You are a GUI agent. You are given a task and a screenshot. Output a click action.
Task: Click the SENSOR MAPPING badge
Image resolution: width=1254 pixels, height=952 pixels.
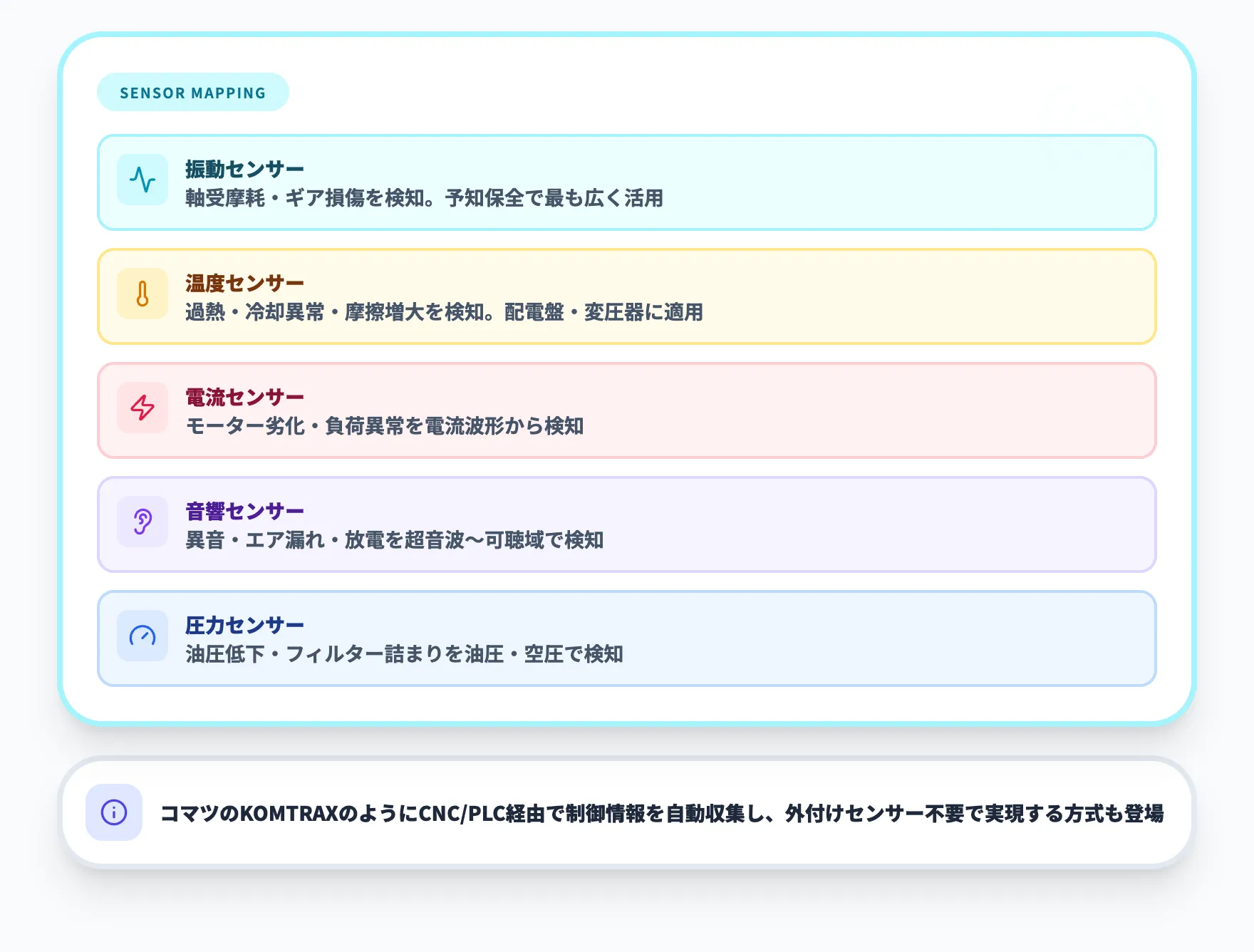192,92
